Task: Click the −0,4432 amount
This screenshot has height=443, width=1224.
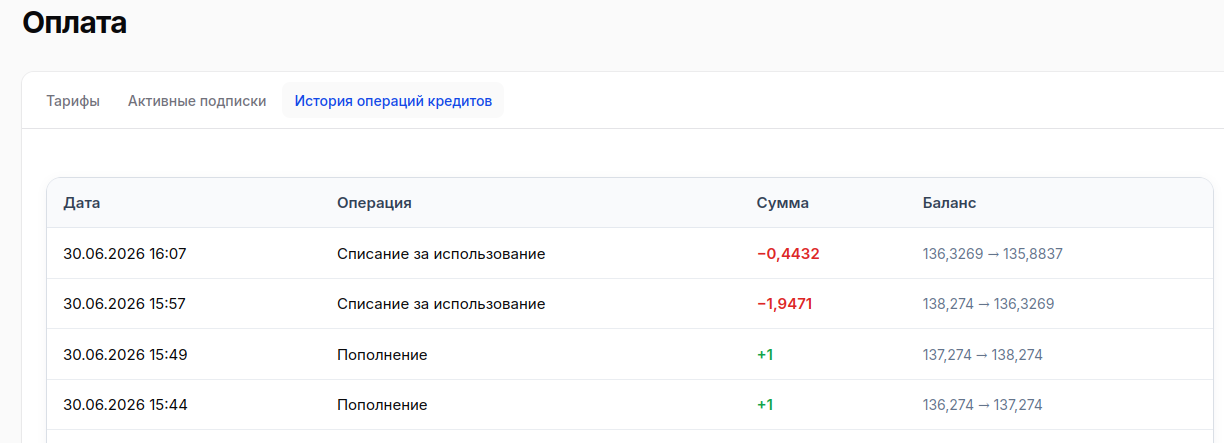Action: pyautogui.click(x=788, y=254)
